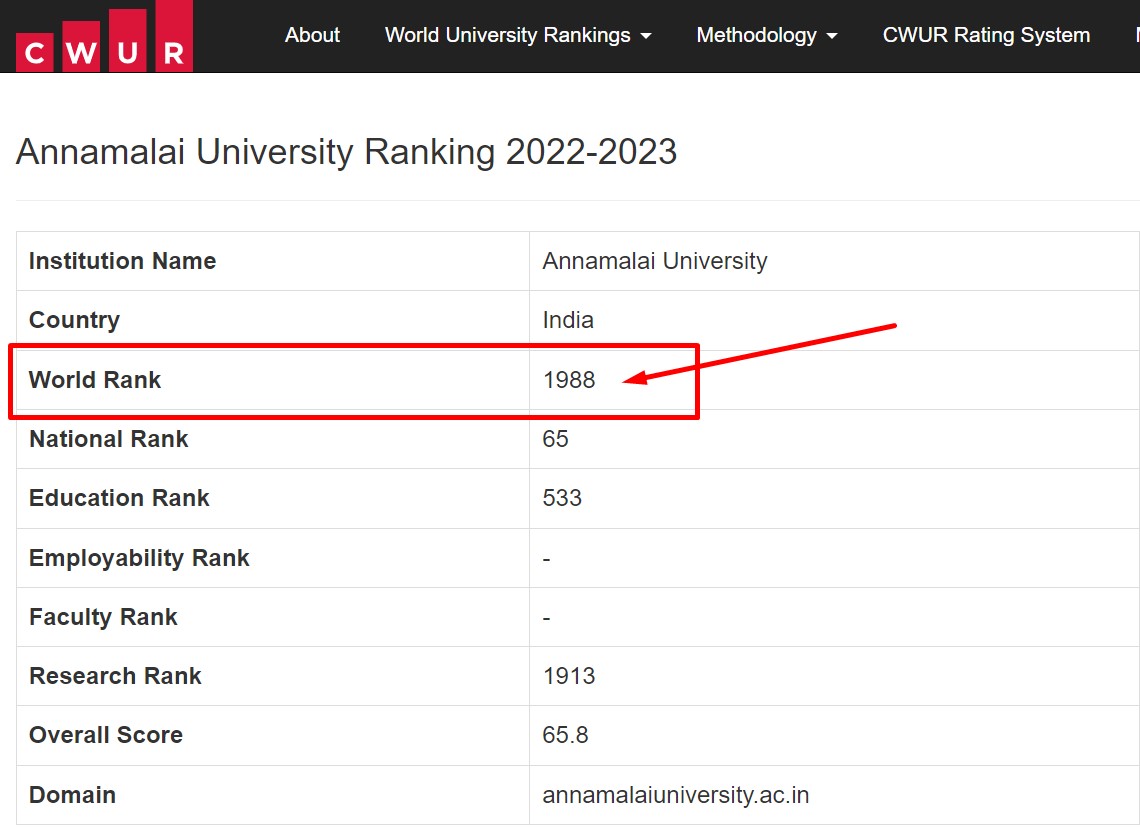Select the Employability Rank label
The image size is (1140, 827).
pyautogui.click(x=139, y=558)
